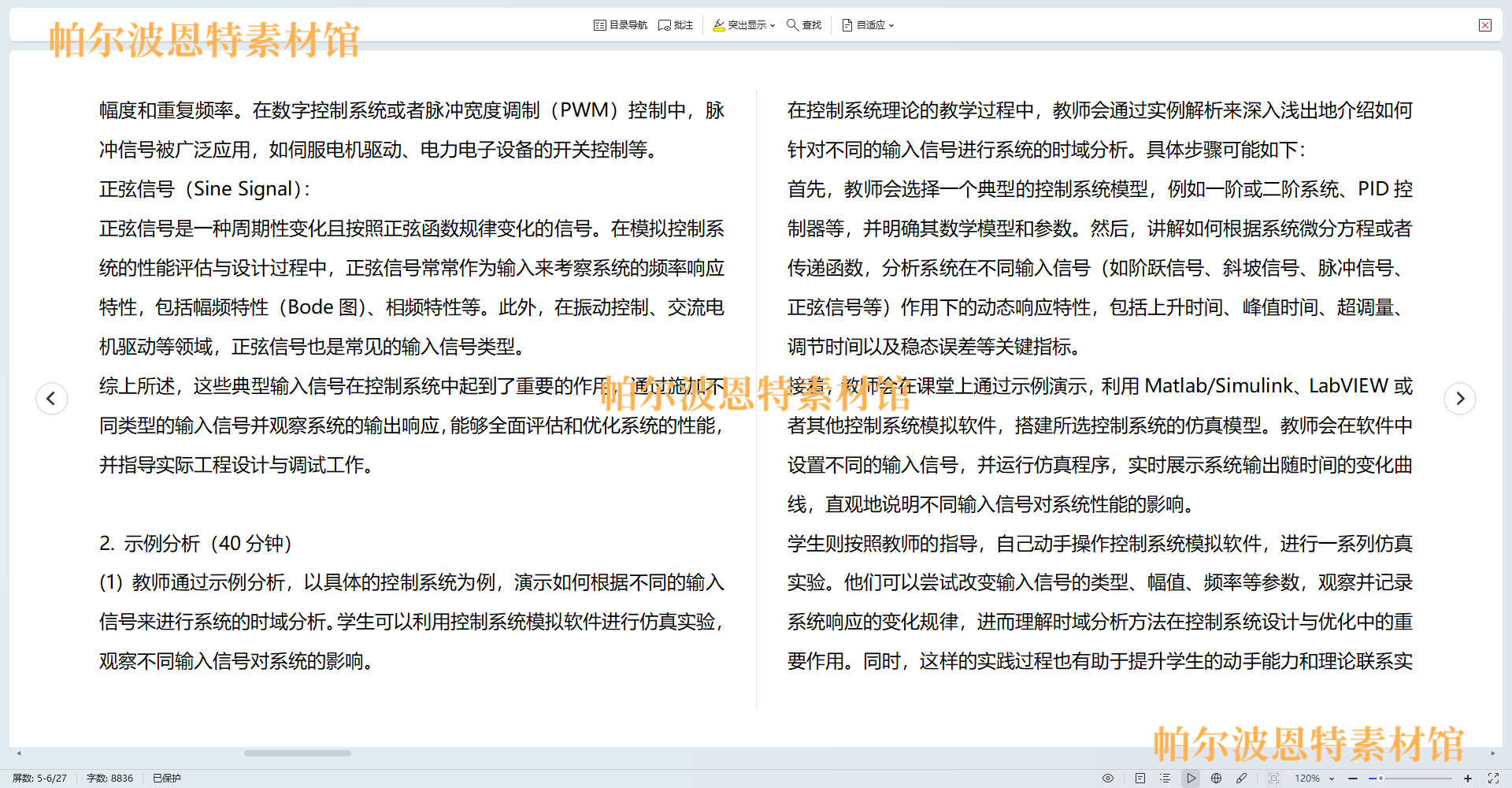The image size is (1512, 788).
Task: Open the 目录导航 navigation pane
Action: (621, 25)
